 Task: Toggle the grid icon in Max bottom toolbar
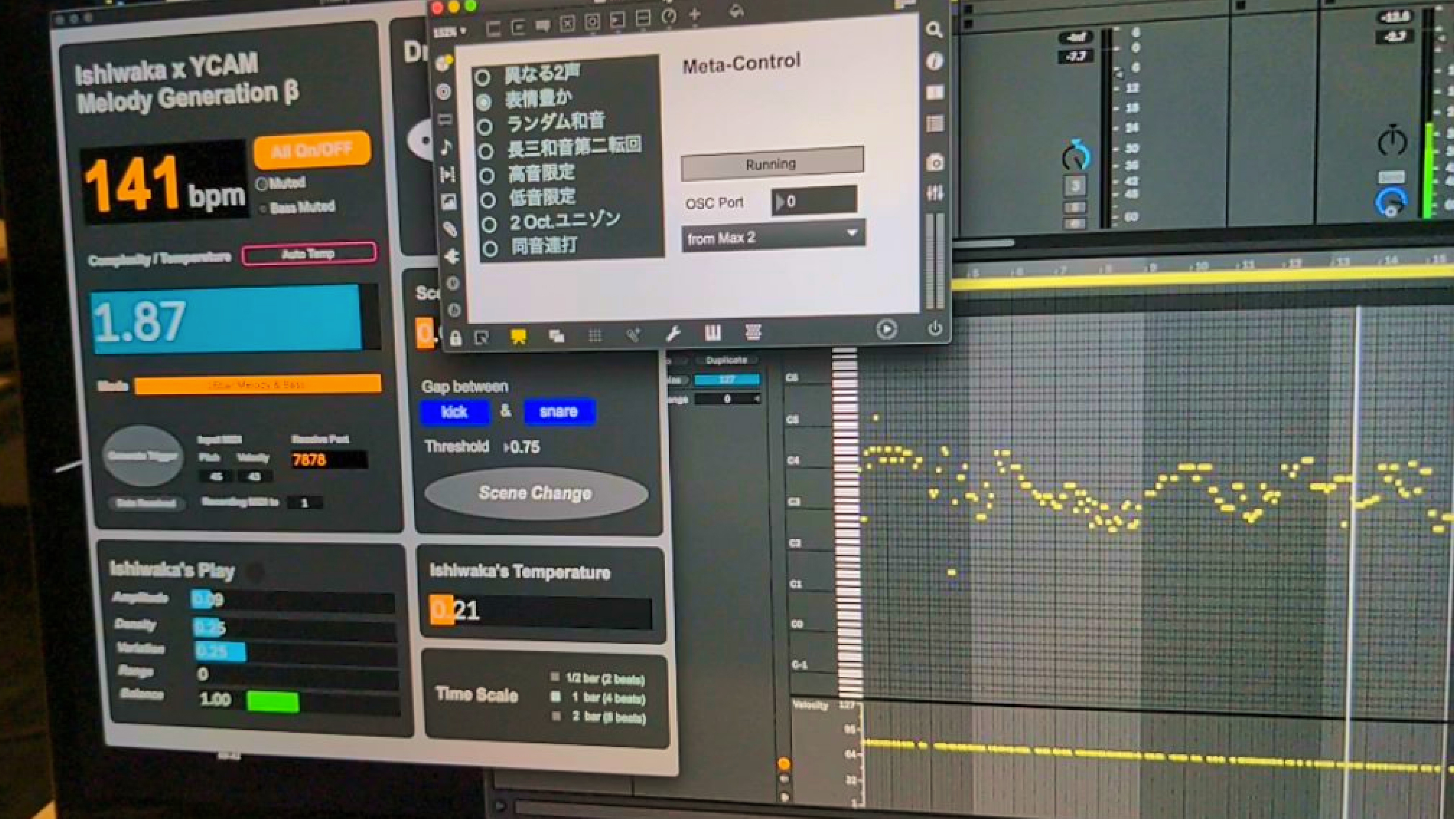[595, 336]
